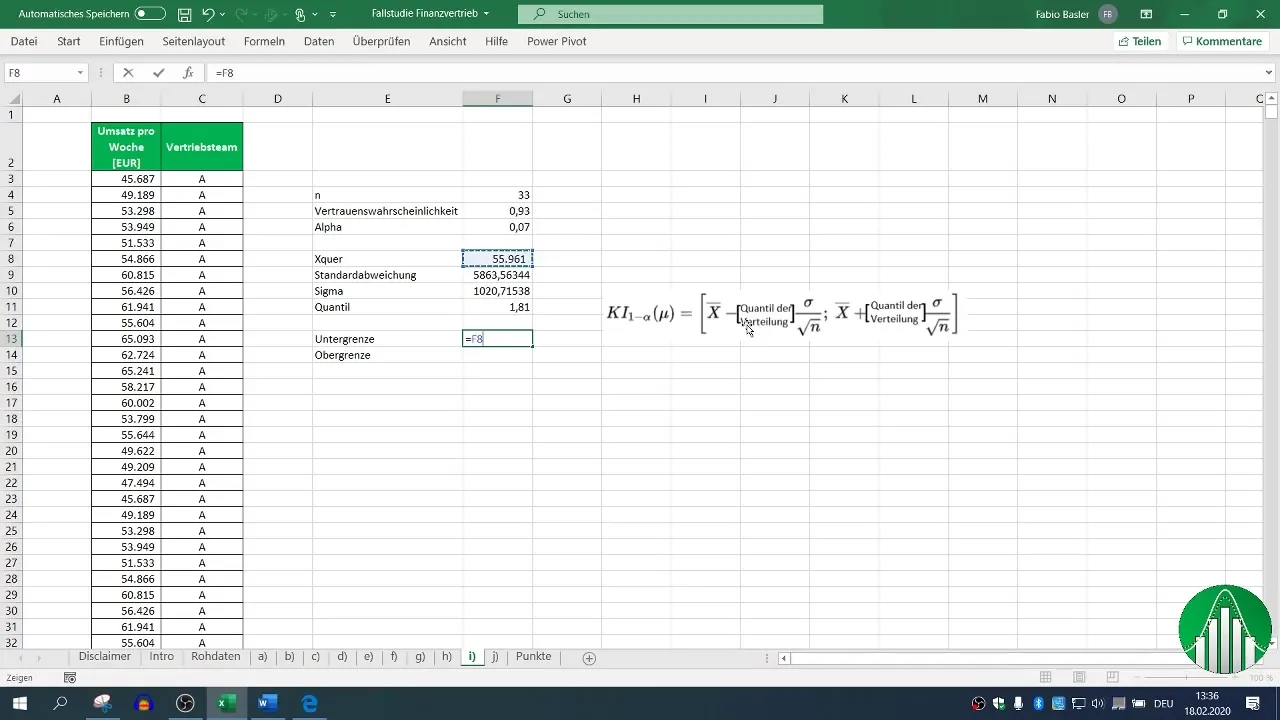Viewport: 1280px width, 720px height.
Task: Open Excel from the taskbar
Action: [x=227, y=703]
